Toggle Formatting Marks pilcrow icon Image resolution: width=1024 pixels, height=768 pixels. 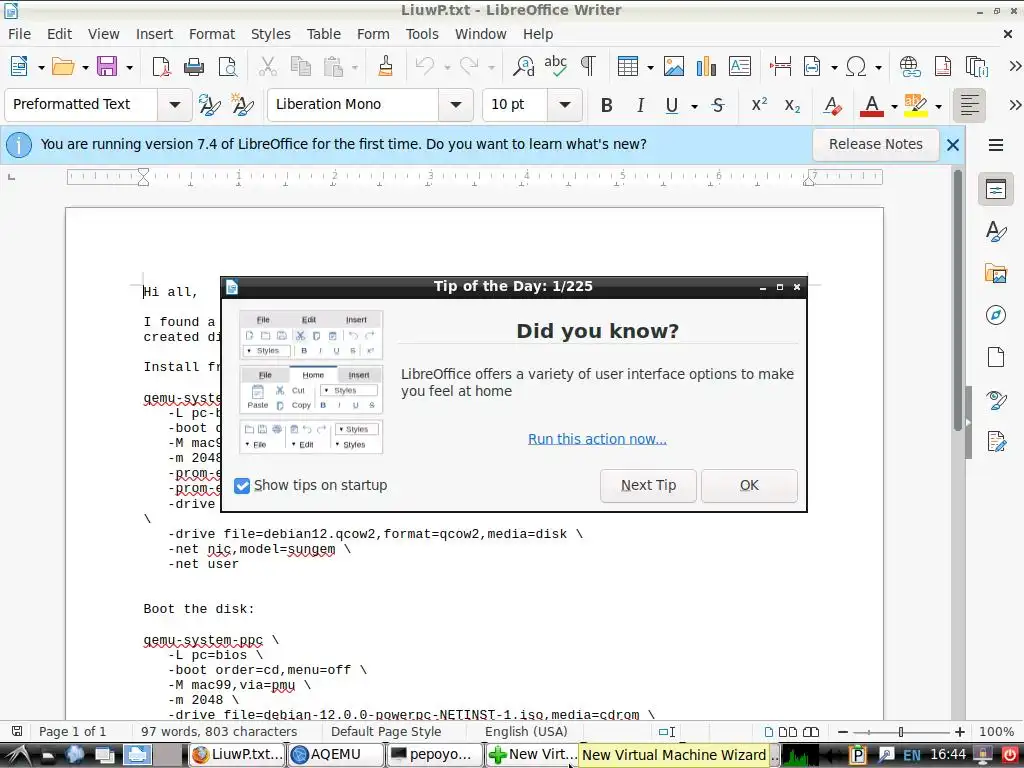point(588,66)
